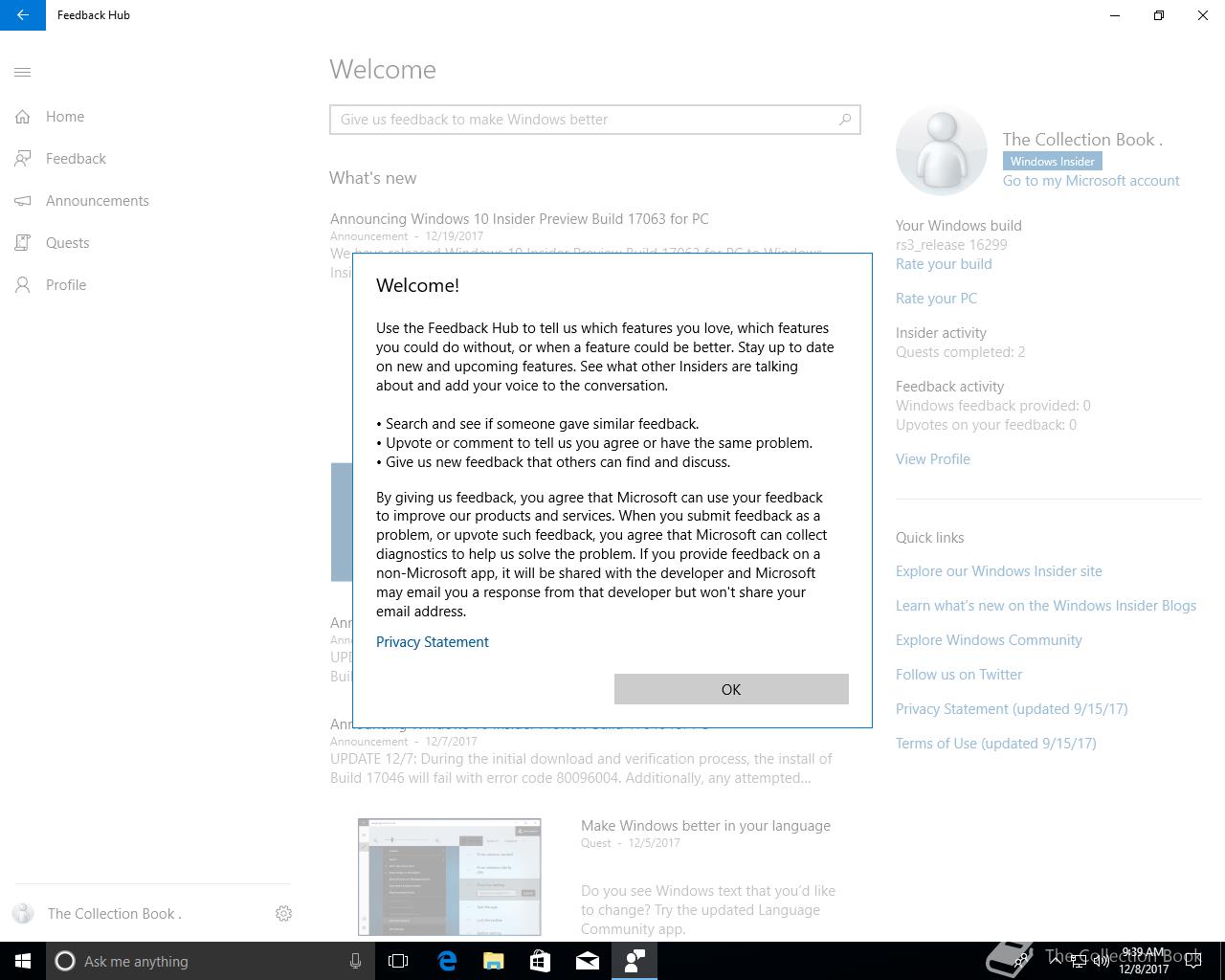Open the View Profile link
Viewport: 1225px width, 980px height.
(933, 459)
